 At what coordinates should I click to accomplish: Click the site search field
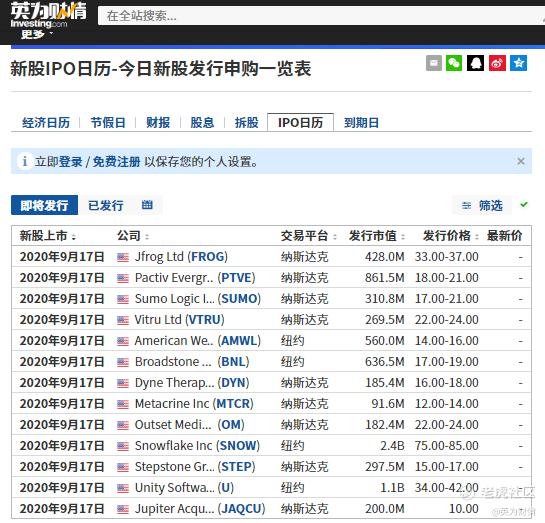(x=321, y=16)
